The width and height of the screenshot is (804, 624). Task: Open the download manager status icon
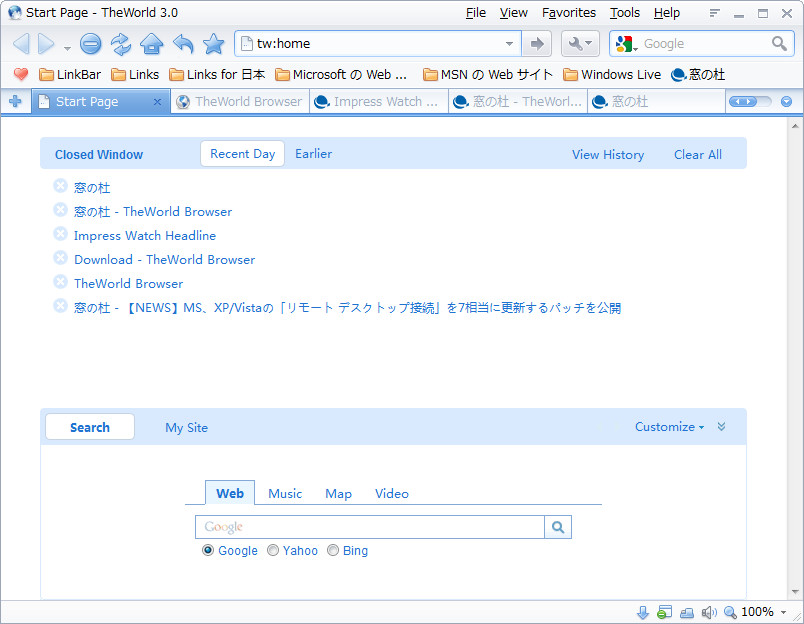pyautogui.click(x=642, y=612)
